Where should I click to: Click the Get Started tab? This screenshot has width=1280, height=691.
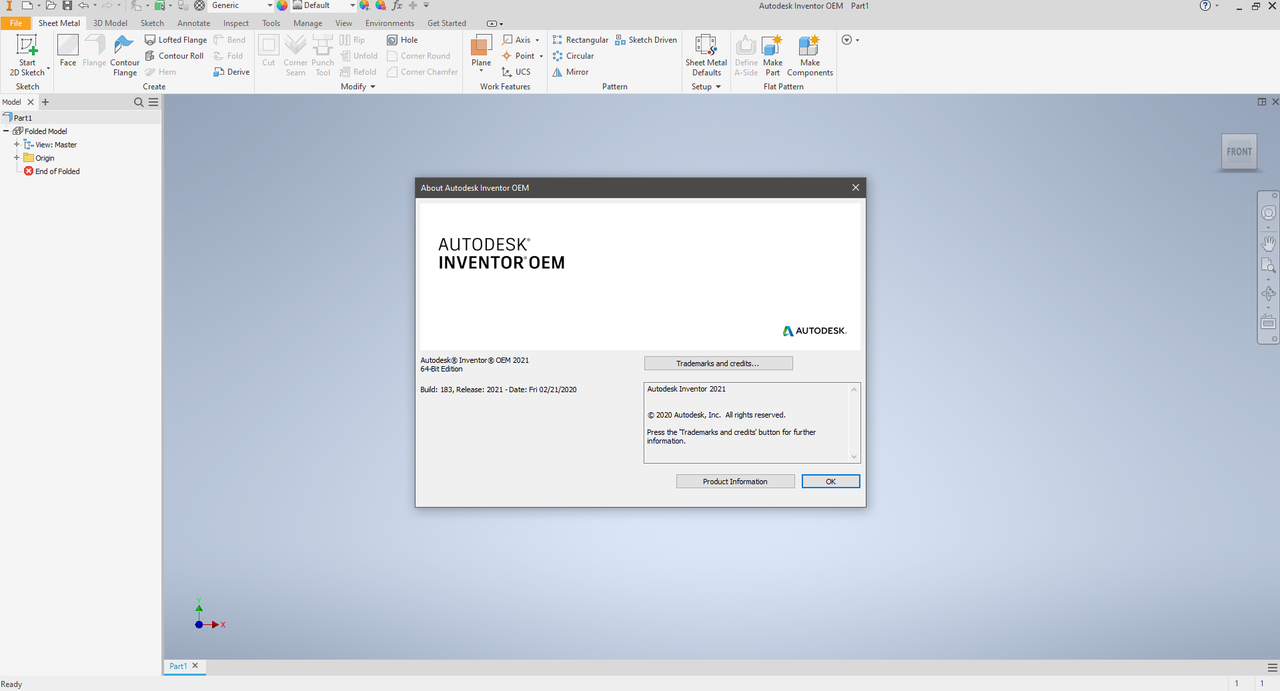click(x=447, y=23)
